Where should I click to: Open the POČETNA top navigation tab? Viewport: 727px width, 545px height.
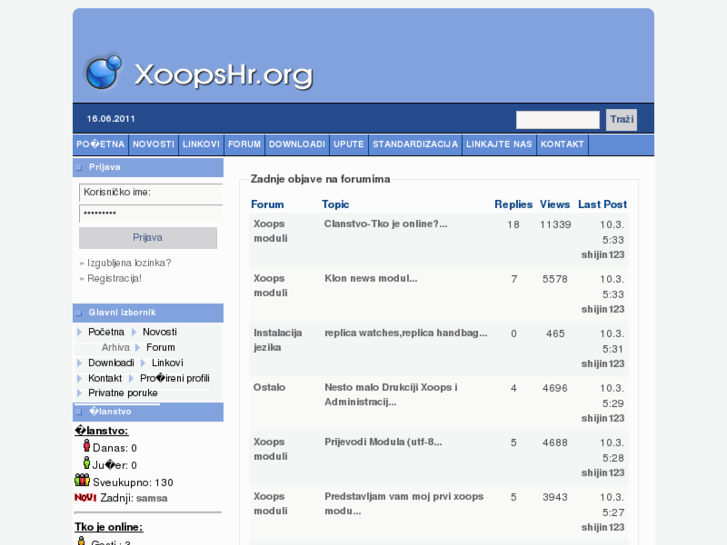coord(101,144)
